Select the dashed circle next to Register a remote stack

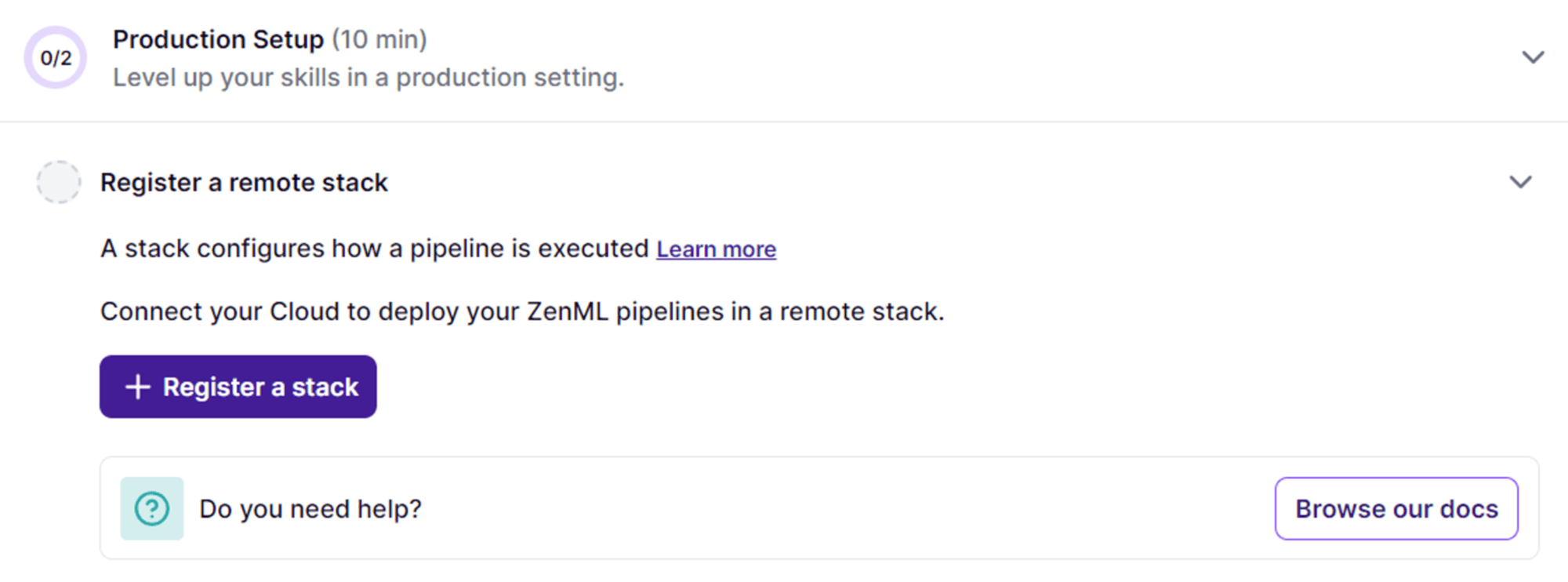tap(58, 181)
